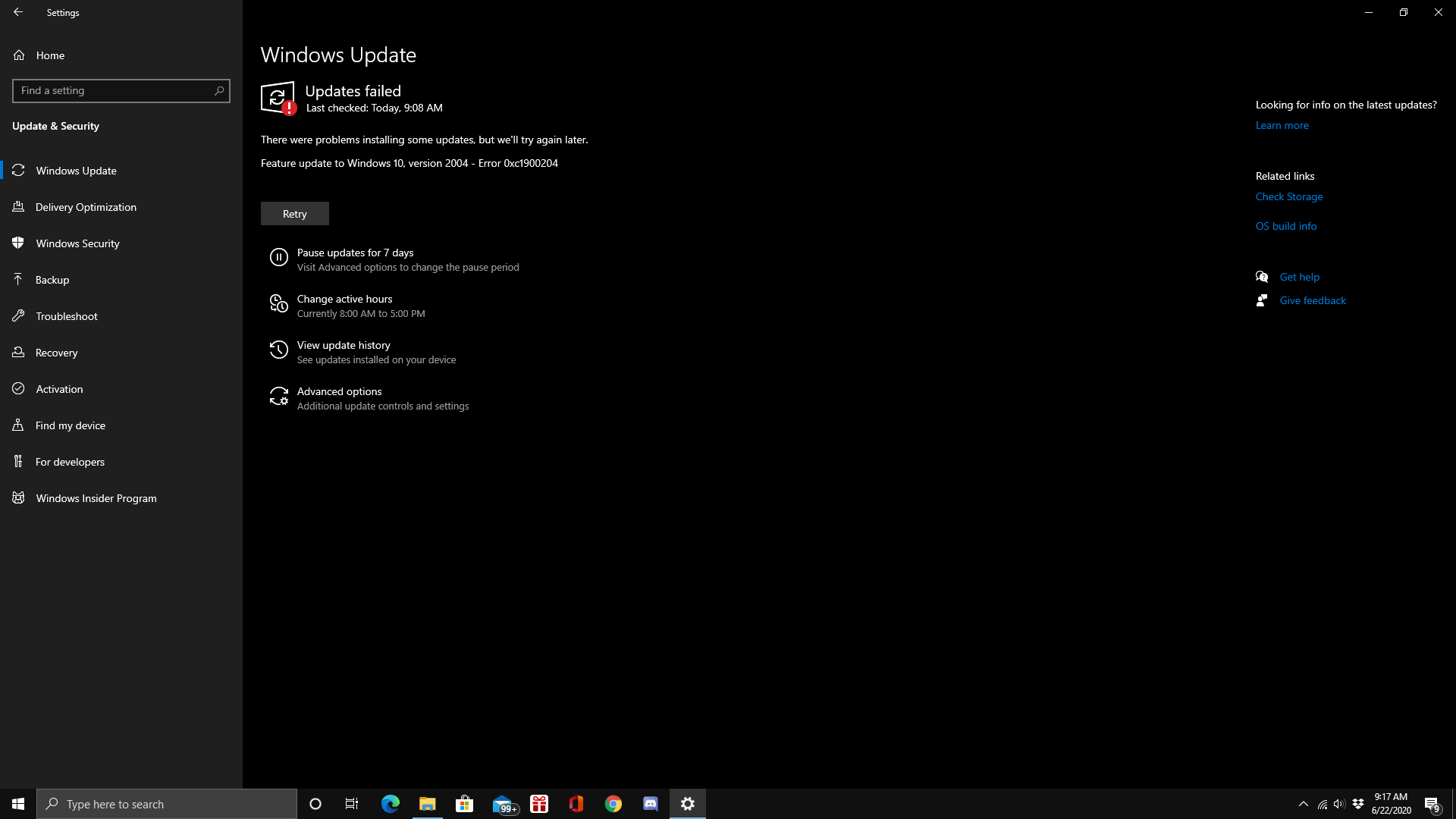Viewport: 1456px width, 819px height.
Task: Open network Wi-Fi tray icon
Action: tap(1323, 805)
